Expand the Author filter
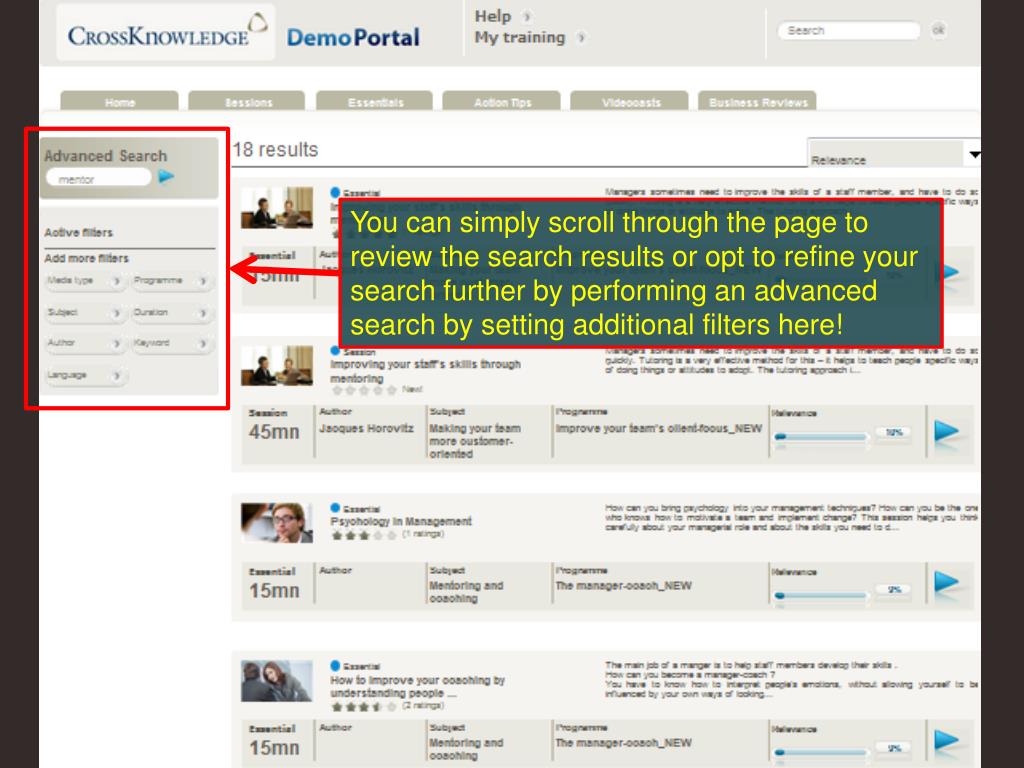Screen dimensions: 1024x768 pyautogui.click(x=85, y=343)
